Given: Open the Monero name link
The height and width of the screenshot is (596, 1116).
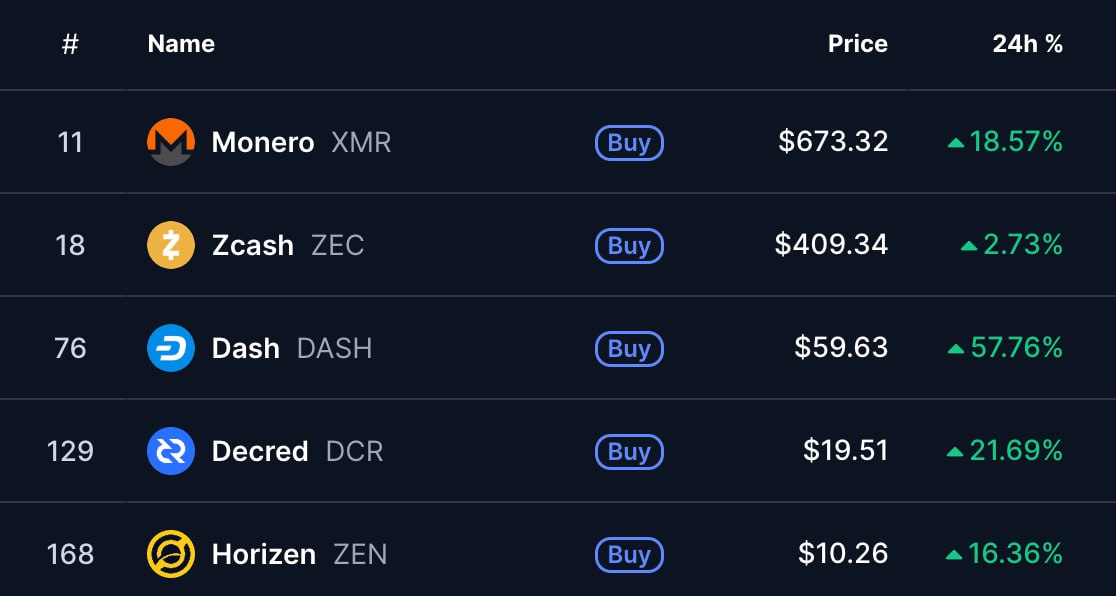Looking at the screenshot, I should 263,142.
